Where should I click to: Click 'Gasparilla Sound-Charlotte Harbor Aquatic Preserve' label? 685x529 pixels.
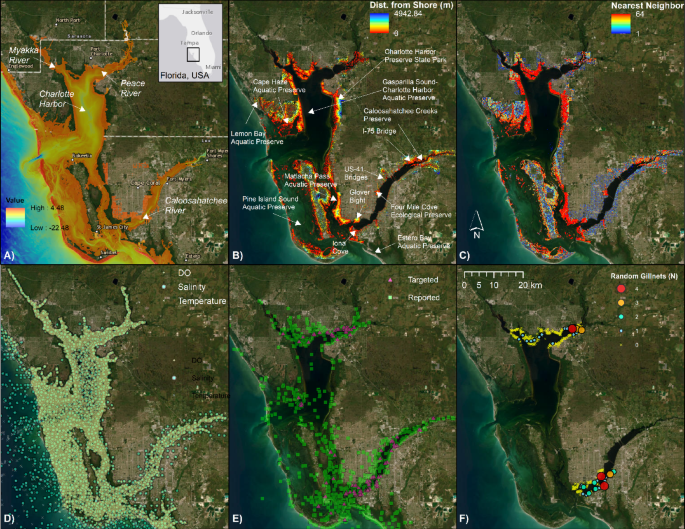click(409, 90)
